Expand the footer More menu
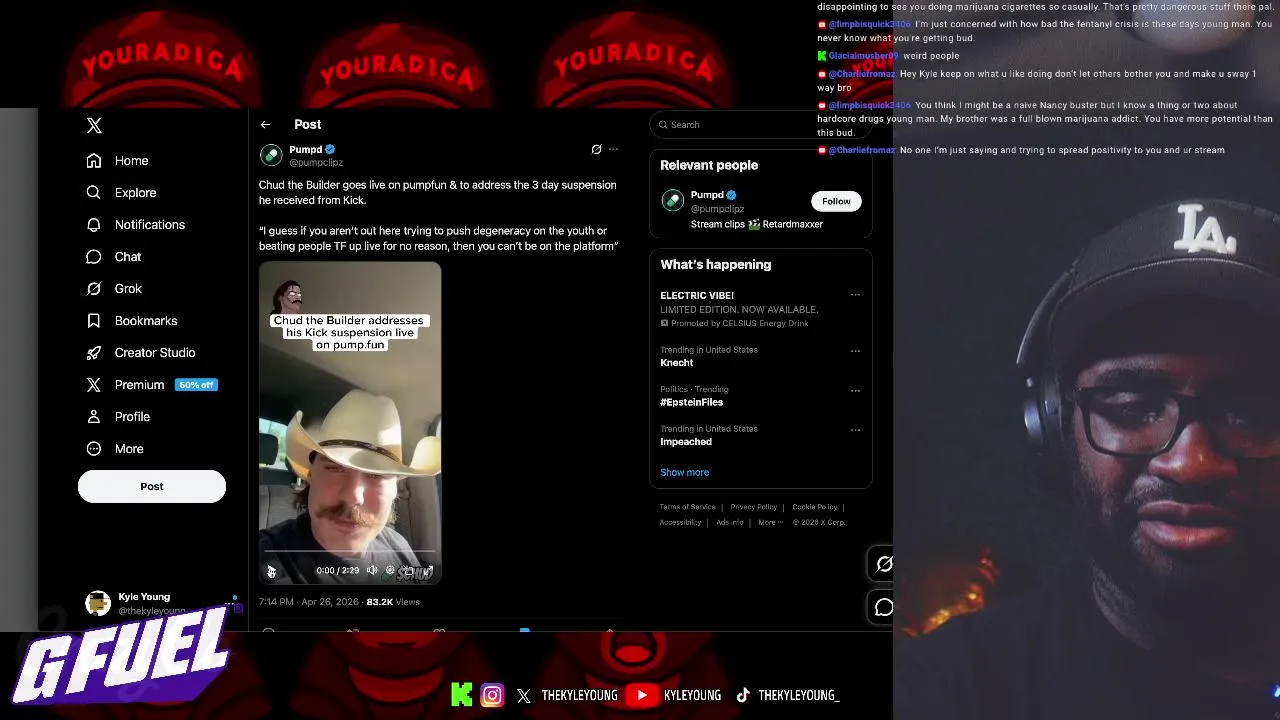 click(769, 522)
